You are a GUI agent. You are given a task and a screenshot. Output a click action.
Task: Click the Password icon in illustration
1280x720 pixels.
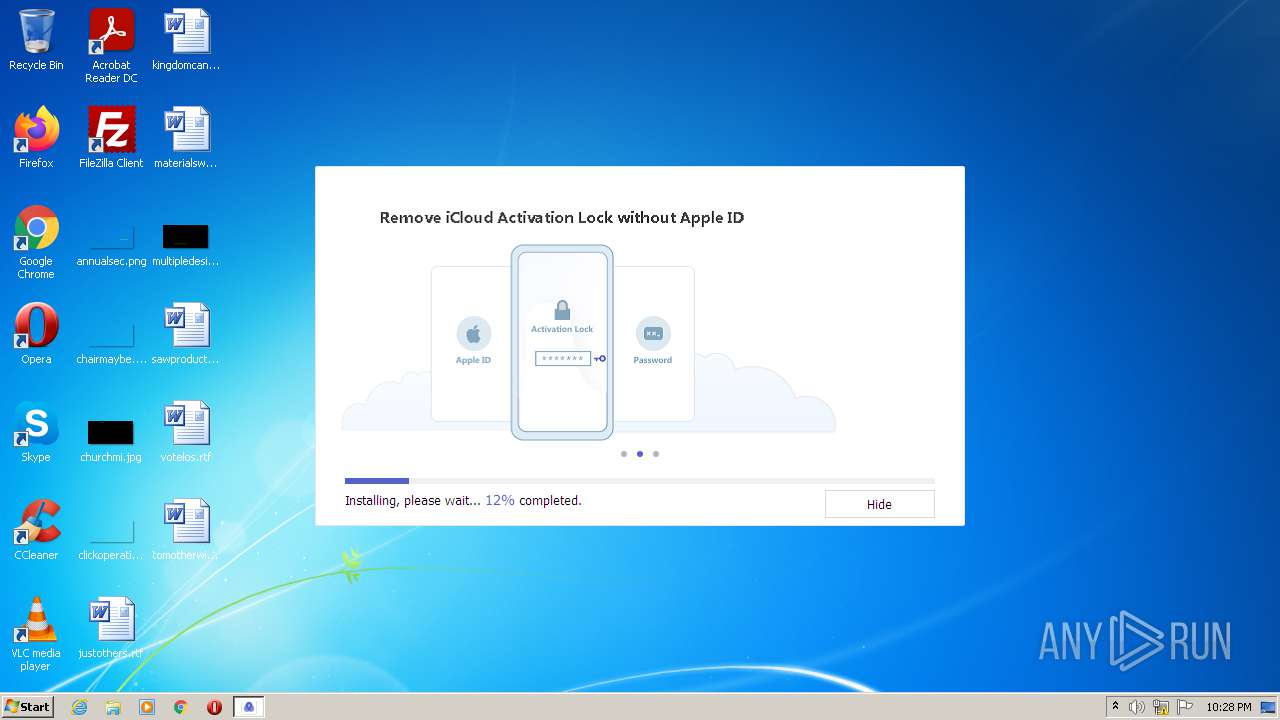pyautogui.click(x=653, y=333)
